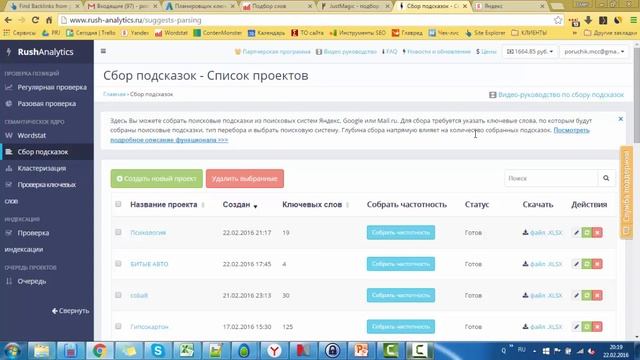640x360 pixels.
Task: Select the Психология project checkbox
Action: point(118,232)
